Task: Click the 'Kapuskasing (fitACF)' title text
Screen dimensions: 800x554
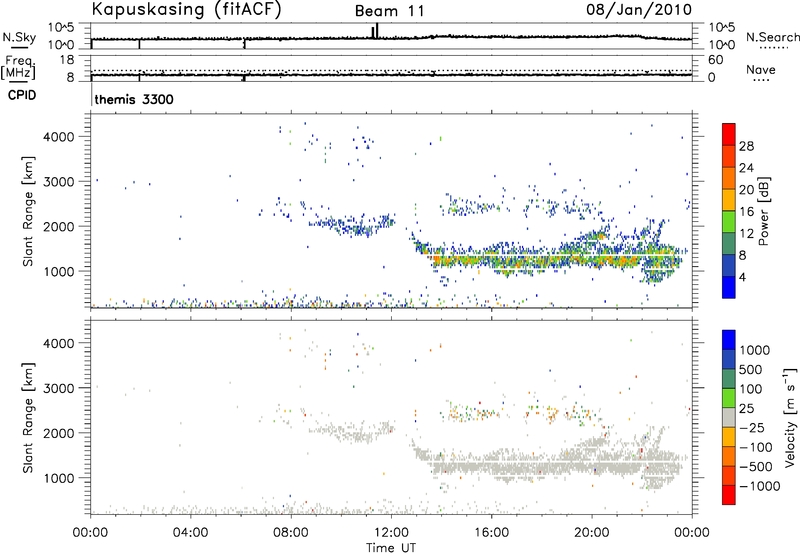Action: coord(186,10)
